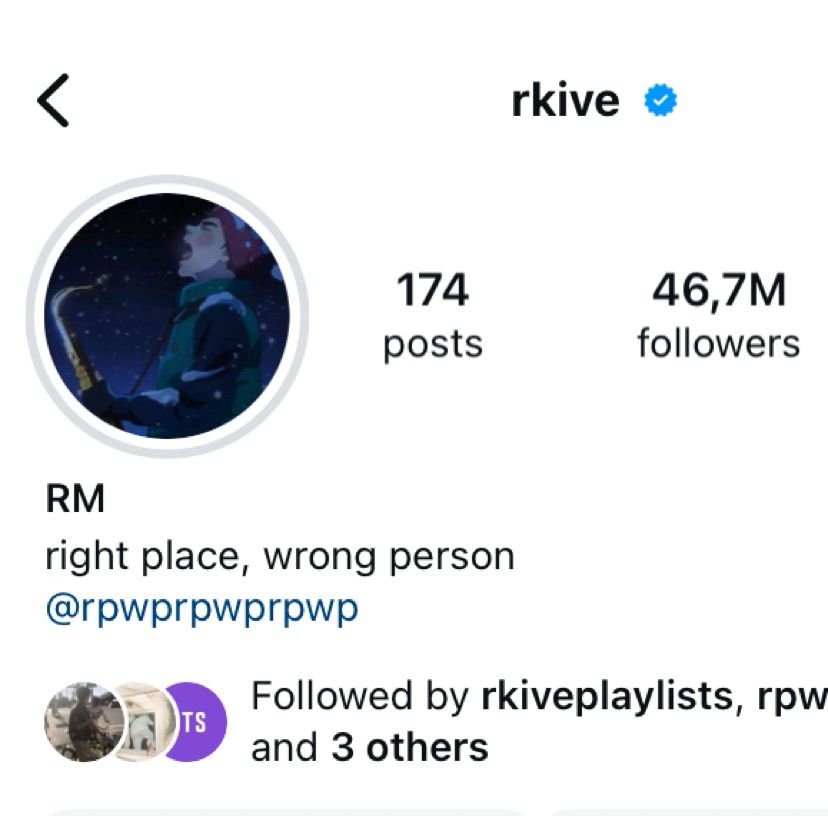Open the @rpwprpwprpwp mention link
Image resolution: width=828 pixels, height=816 pixels.
[202, 609]
